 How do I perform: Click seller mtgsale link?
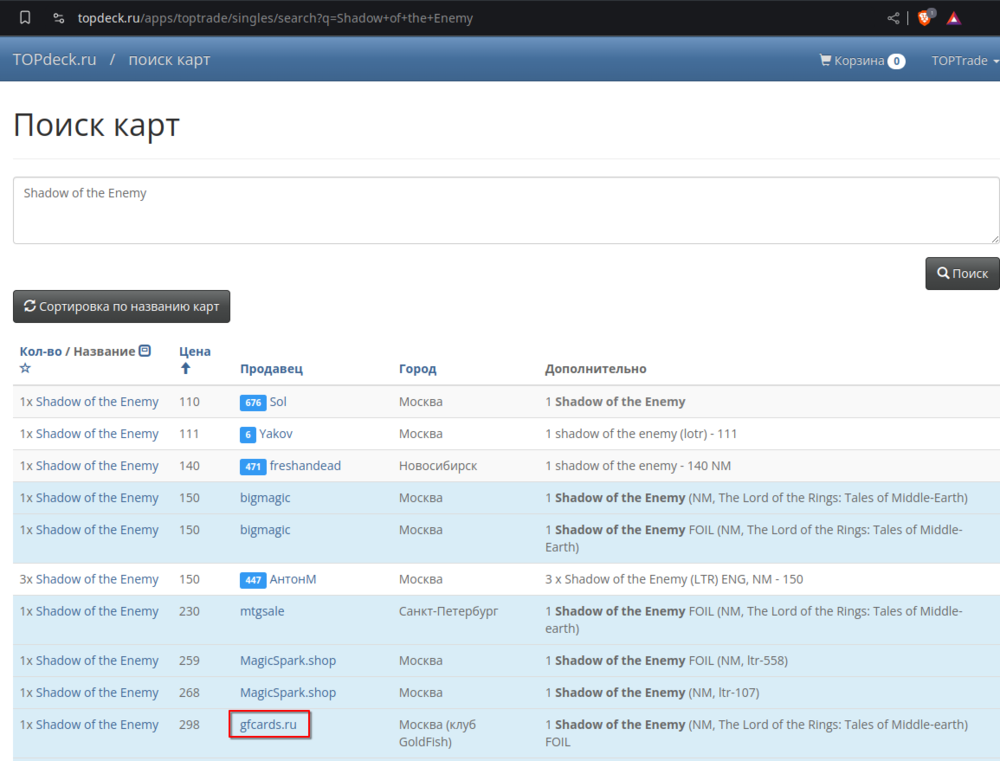(265, 611)
